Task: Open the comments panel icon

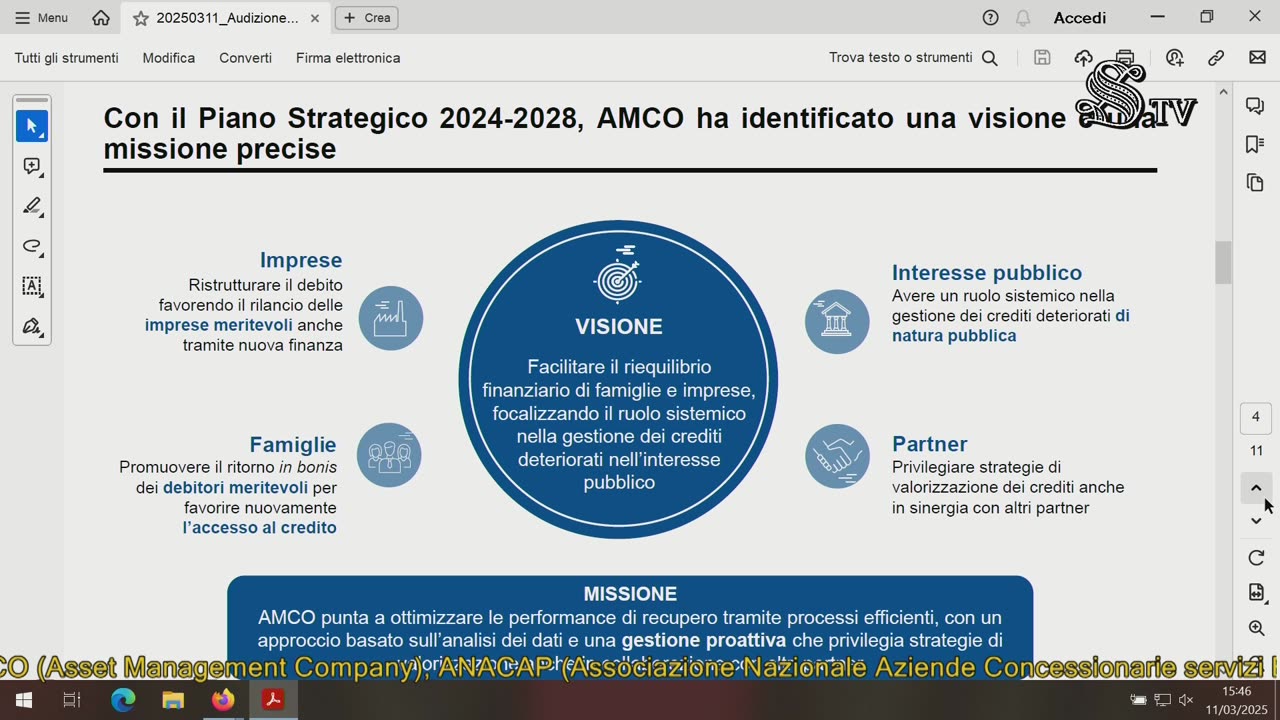Action: click(1255, 105)
